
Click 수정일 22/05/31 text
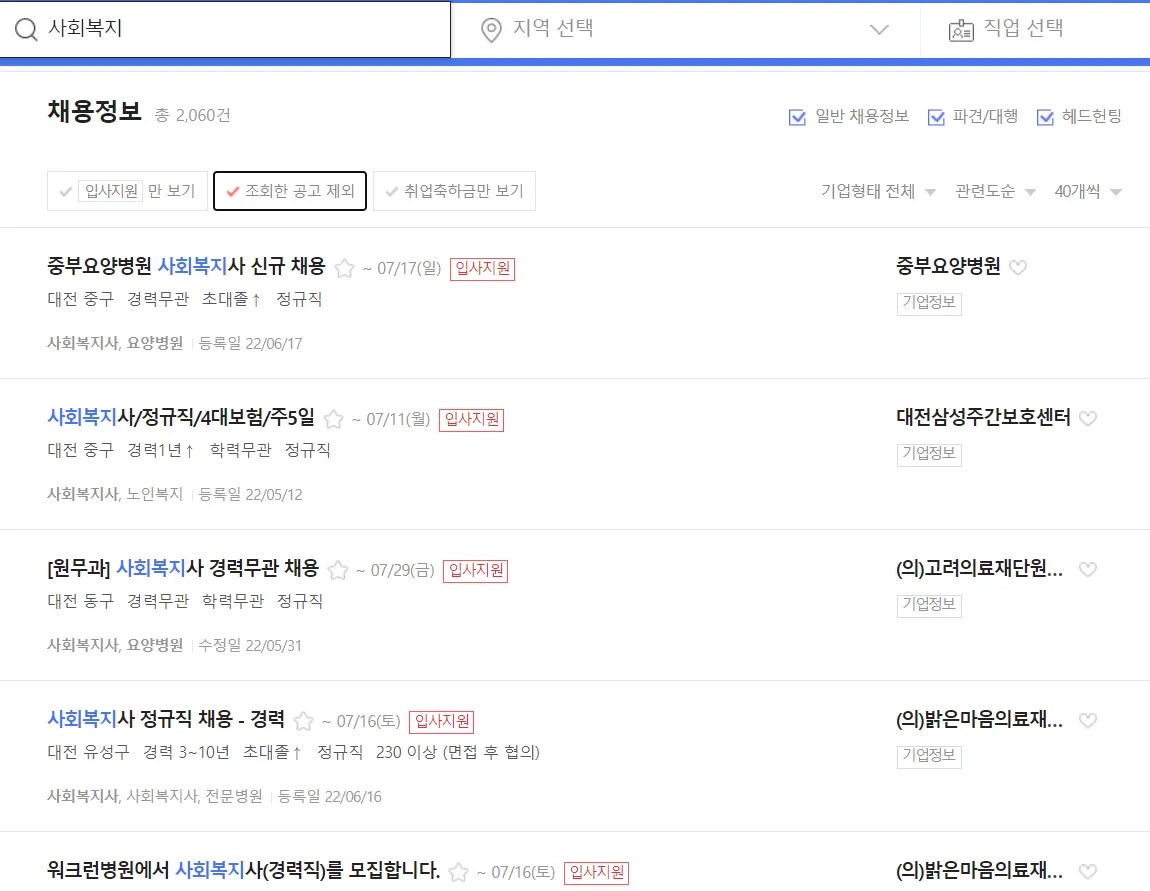[250, 645]
